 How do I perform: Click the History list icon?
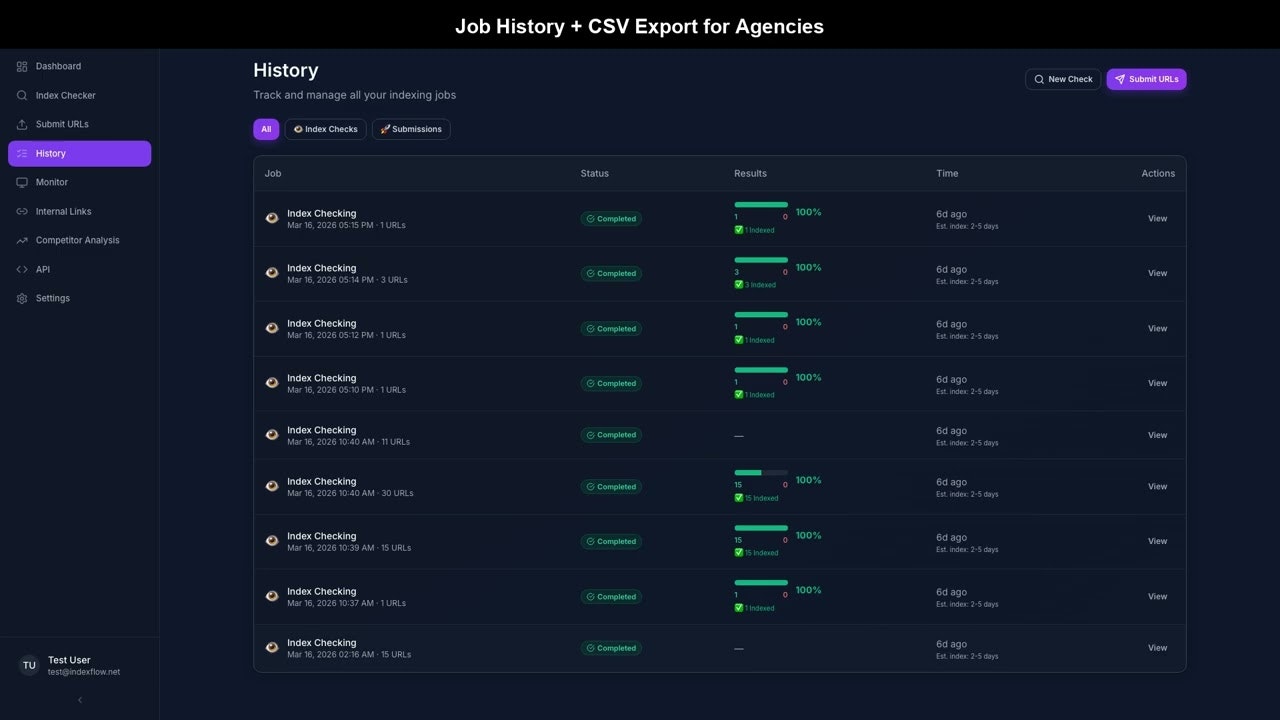pyautogui.click(x=22, y=154)
